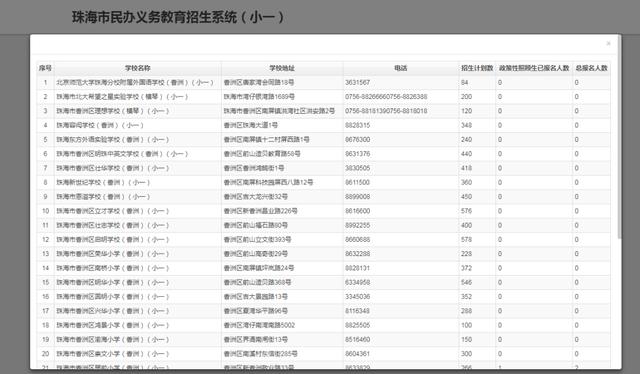Viewport: 640px width, 374px height.
Task: Select the school name in row 16
Action: 112,297
